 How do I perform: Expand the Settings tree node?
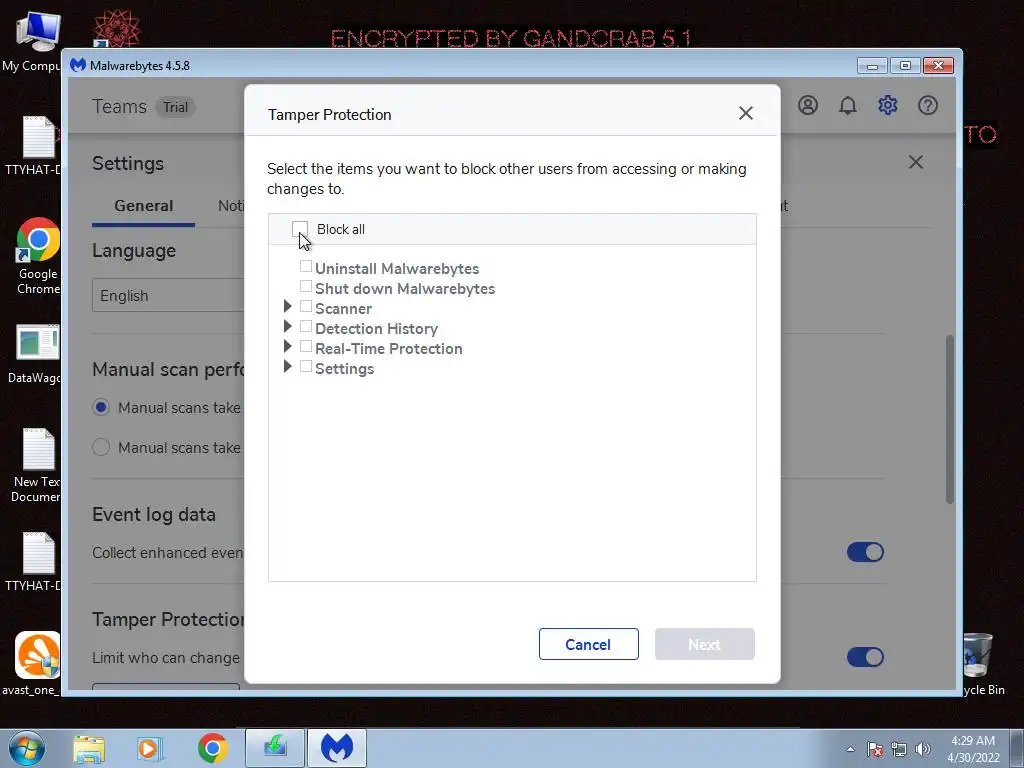pyautogui.click(x=287, y=366)
